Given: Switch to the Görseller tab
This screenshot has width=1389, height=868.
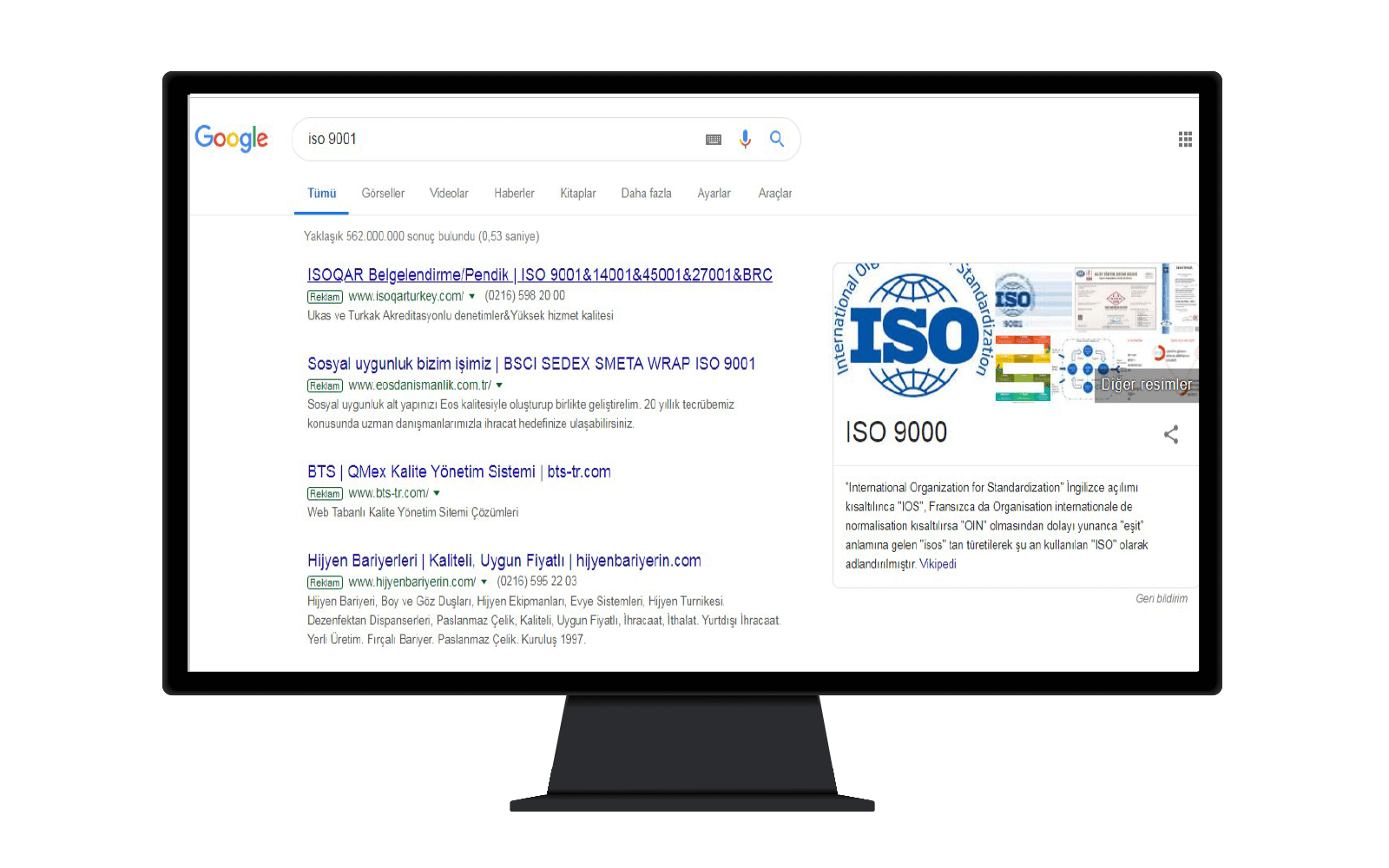Looking at the screenshot, I should point(383,194).
